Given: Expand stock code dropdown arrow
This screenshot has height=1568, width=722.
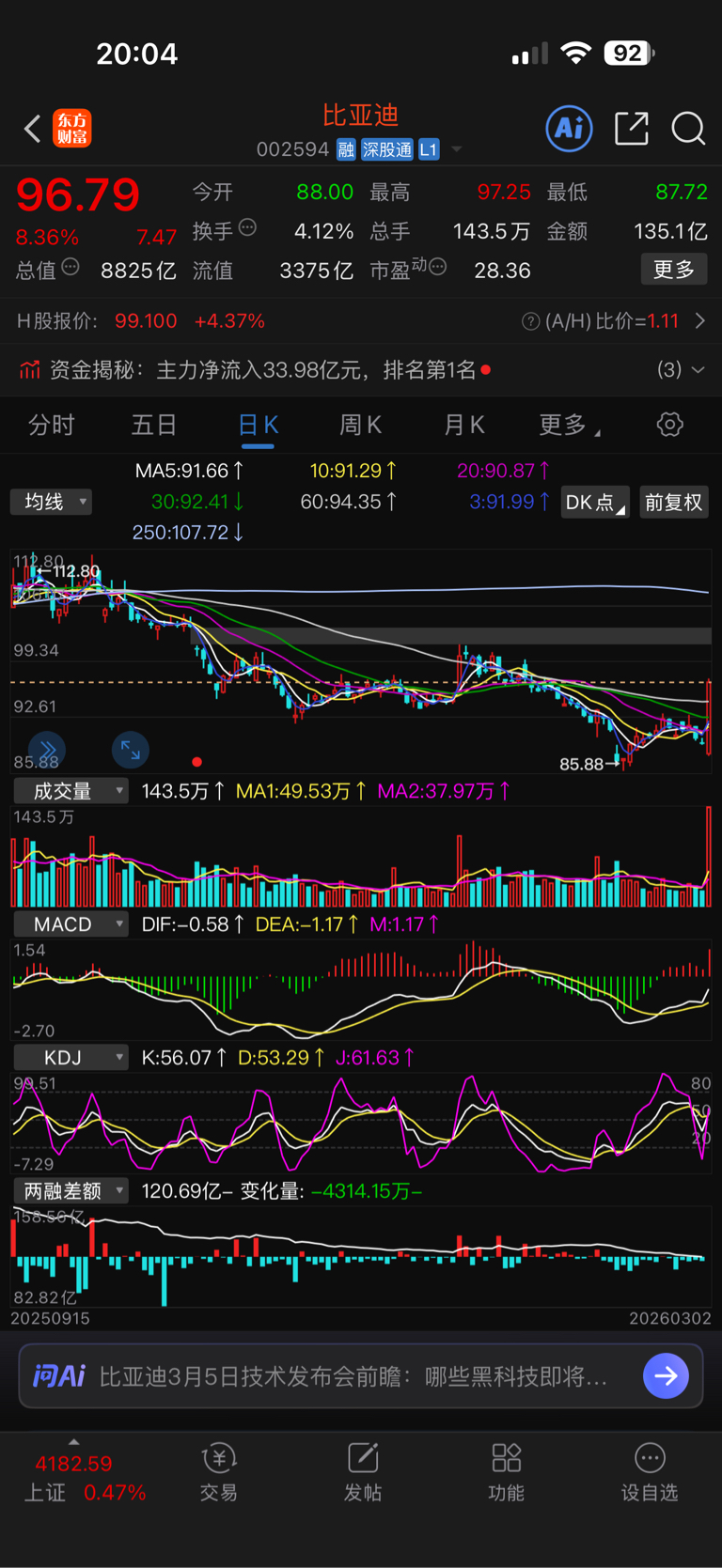Looking at the screenshot, I should coord(457,149).
